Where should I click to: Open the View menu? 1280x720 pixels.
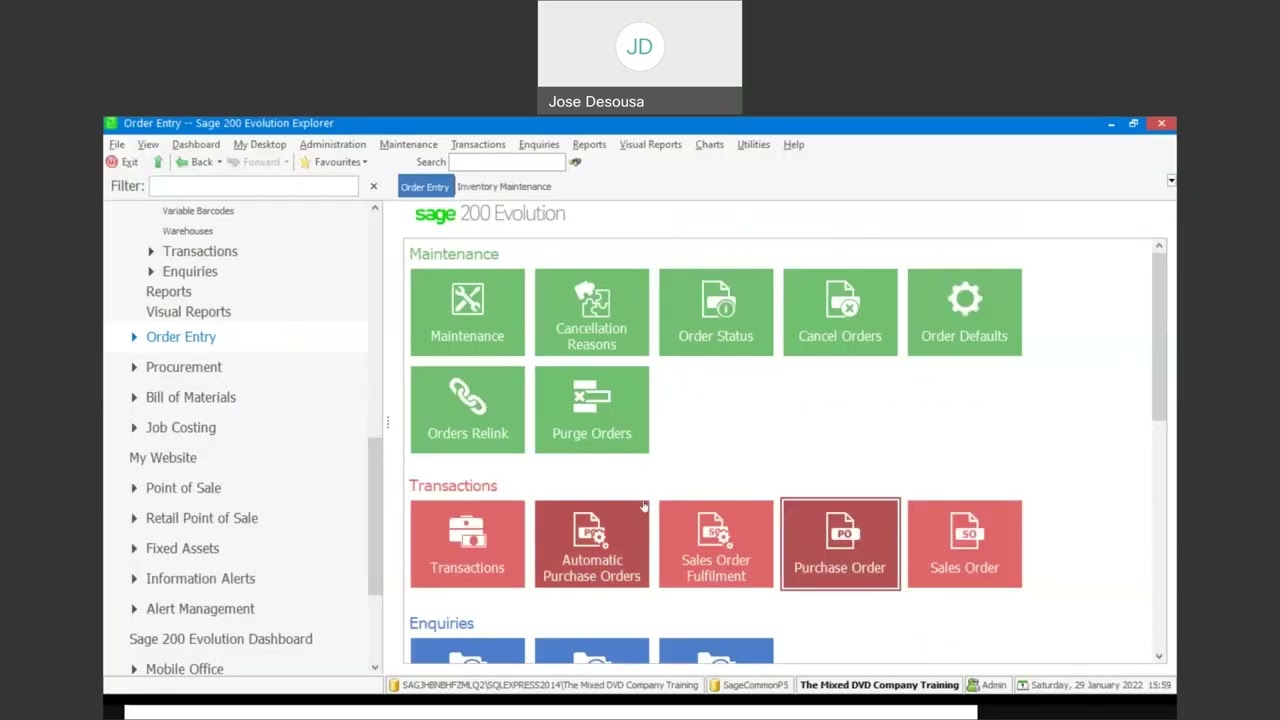point(148,144)
